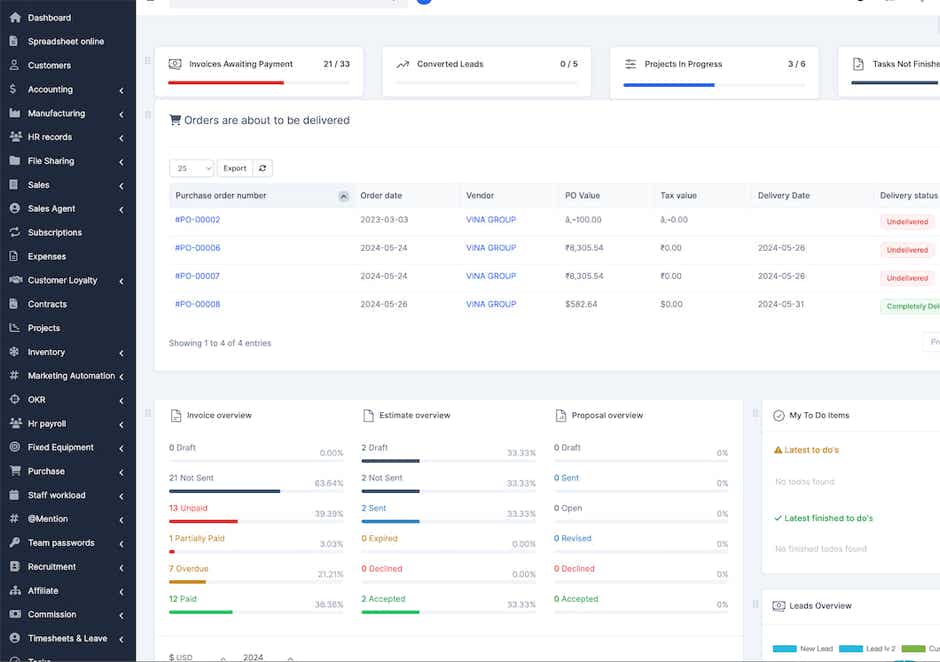The image size is (940, 662).
Task: Click the sort arrow on Purchase order number column
Action: (x=344, y=195)
